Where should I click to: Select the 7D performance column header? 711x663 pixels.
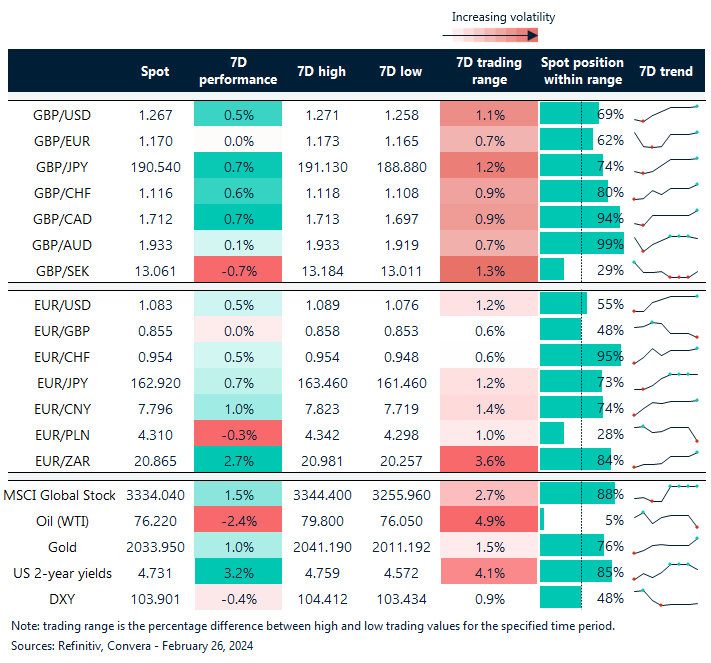[x=237, y=72]
